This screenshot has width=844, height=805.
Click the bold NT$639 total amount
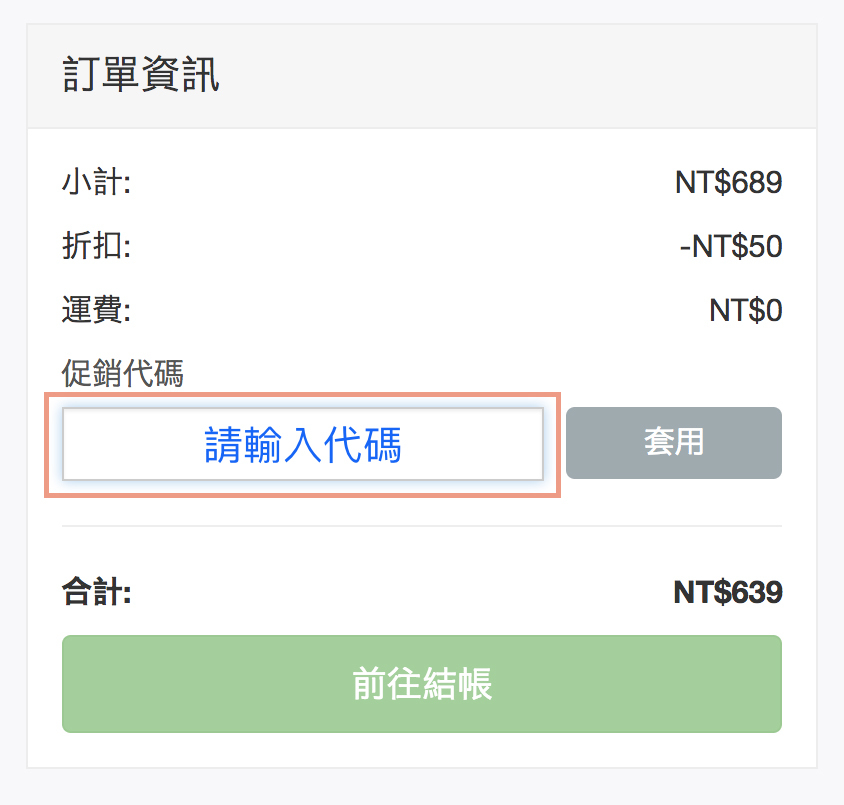pos(728,592)
